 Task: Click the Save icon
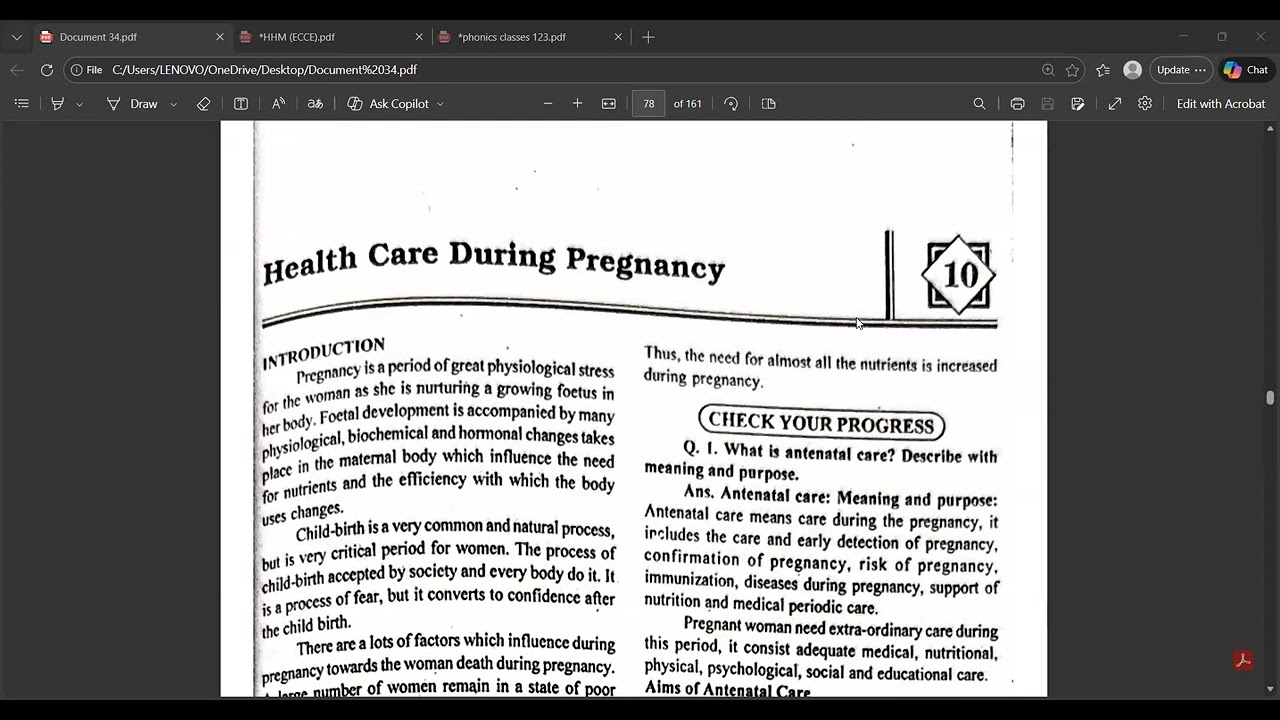(1048, 104)
